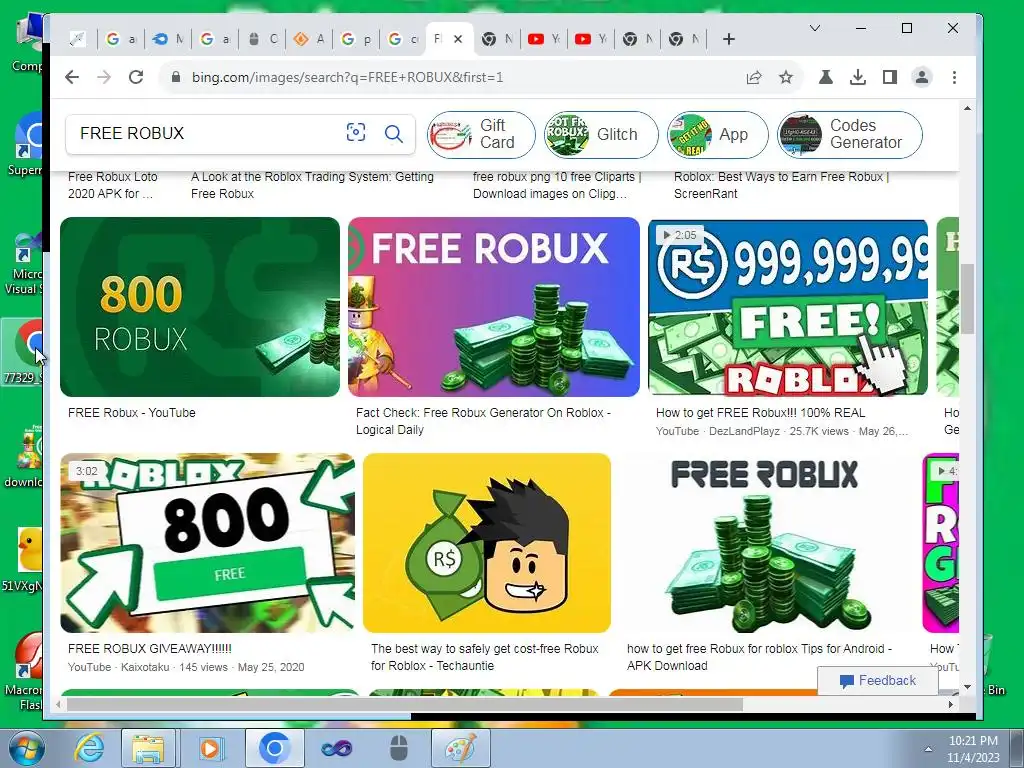The height and width of the screenshot is (768, 1024).
Task: Open 'free robux png 10 free Cliparts' link
Action: (x=557, y=185)
